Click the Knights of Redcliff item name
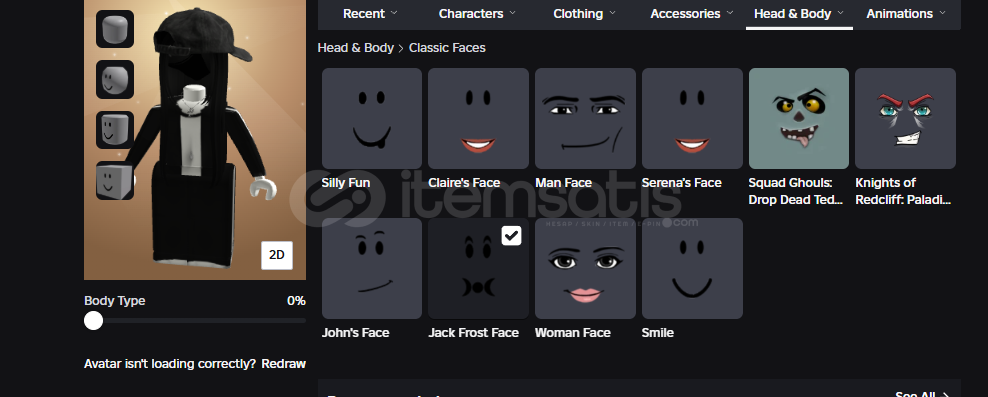Viewport: 988px width, 397px height. [903, 191]
